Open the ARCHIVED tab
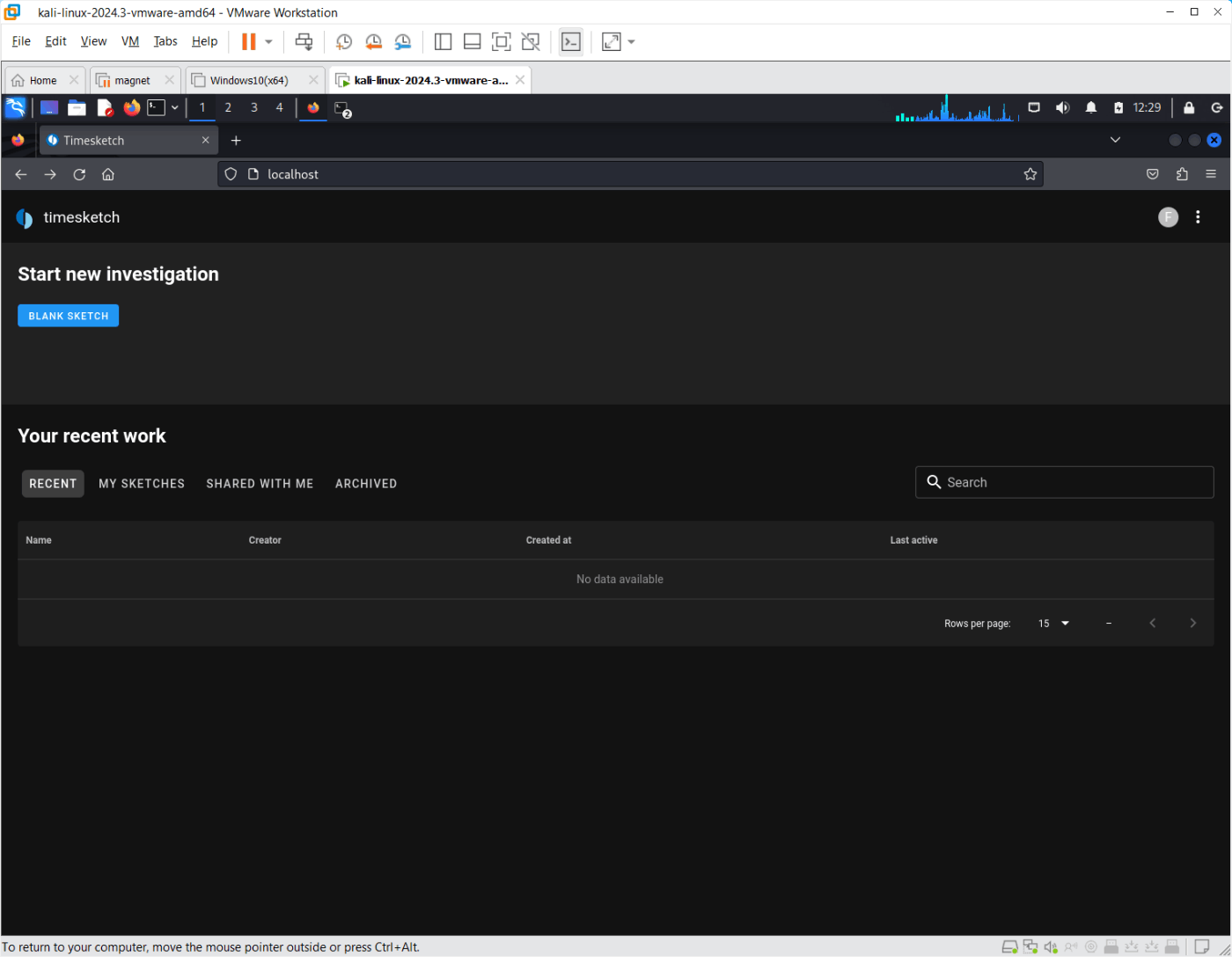This screenshot has width=1232, height=957. [x=366, y=484]
